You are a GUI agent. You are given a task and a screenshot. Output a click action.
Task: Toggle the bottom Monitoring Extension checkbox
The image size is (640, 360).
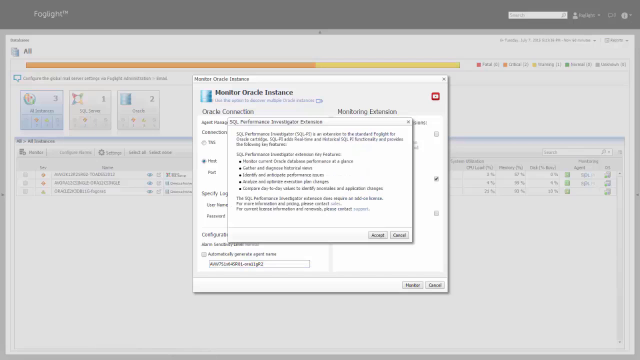[436, 213]
